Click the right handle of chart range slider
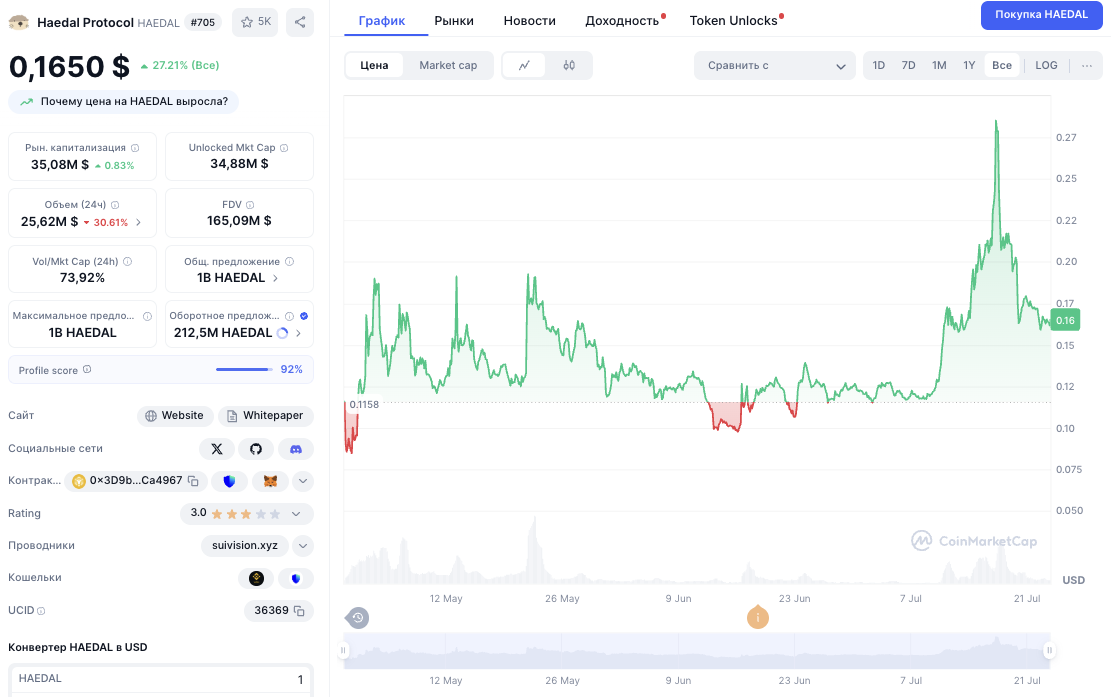The height and width of the screenshot is (697, 1111). 1049,651
